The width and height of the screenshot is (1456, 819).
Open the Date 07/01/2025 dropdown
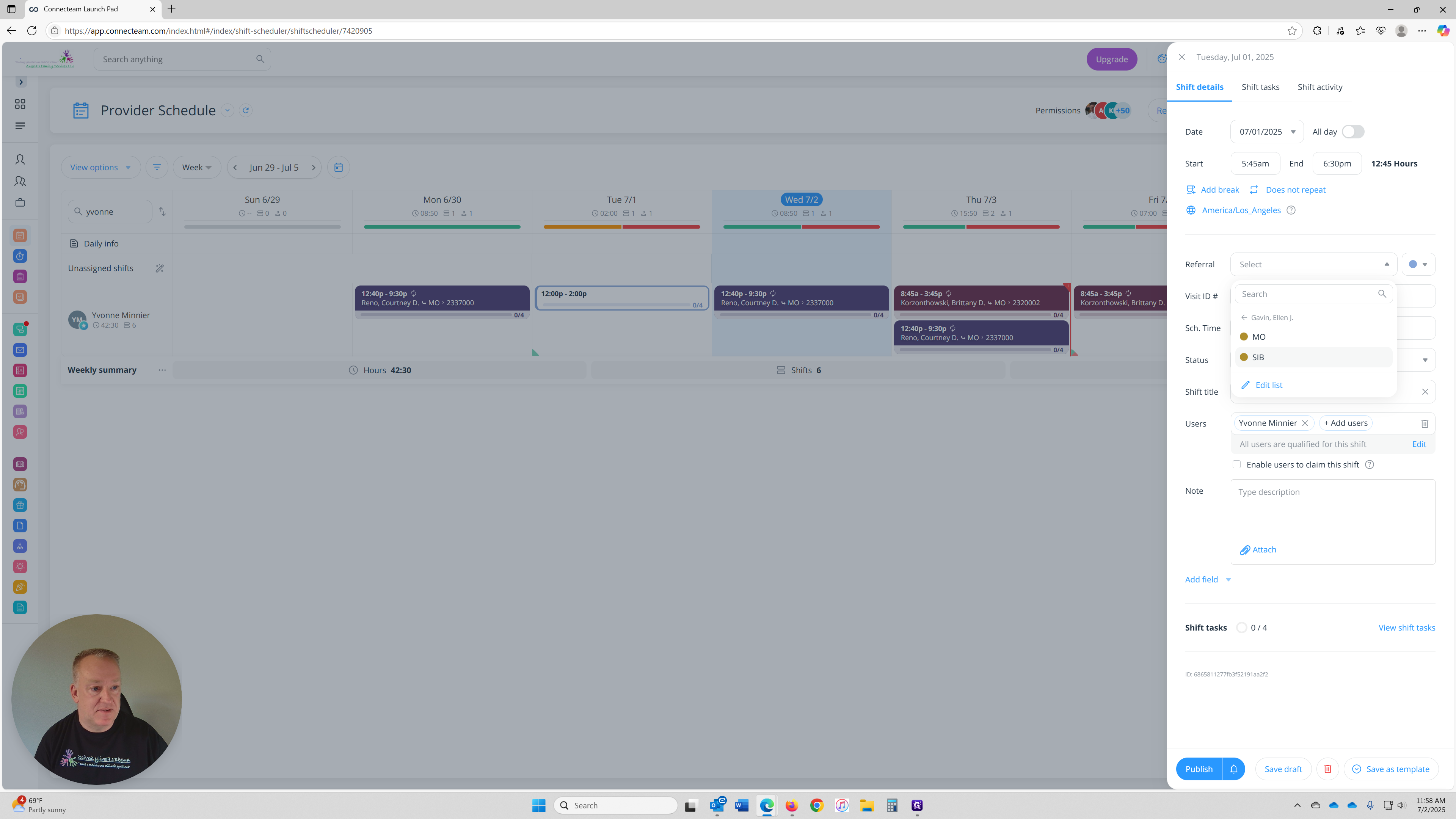pyautogui.click(x=1267, y=132)
